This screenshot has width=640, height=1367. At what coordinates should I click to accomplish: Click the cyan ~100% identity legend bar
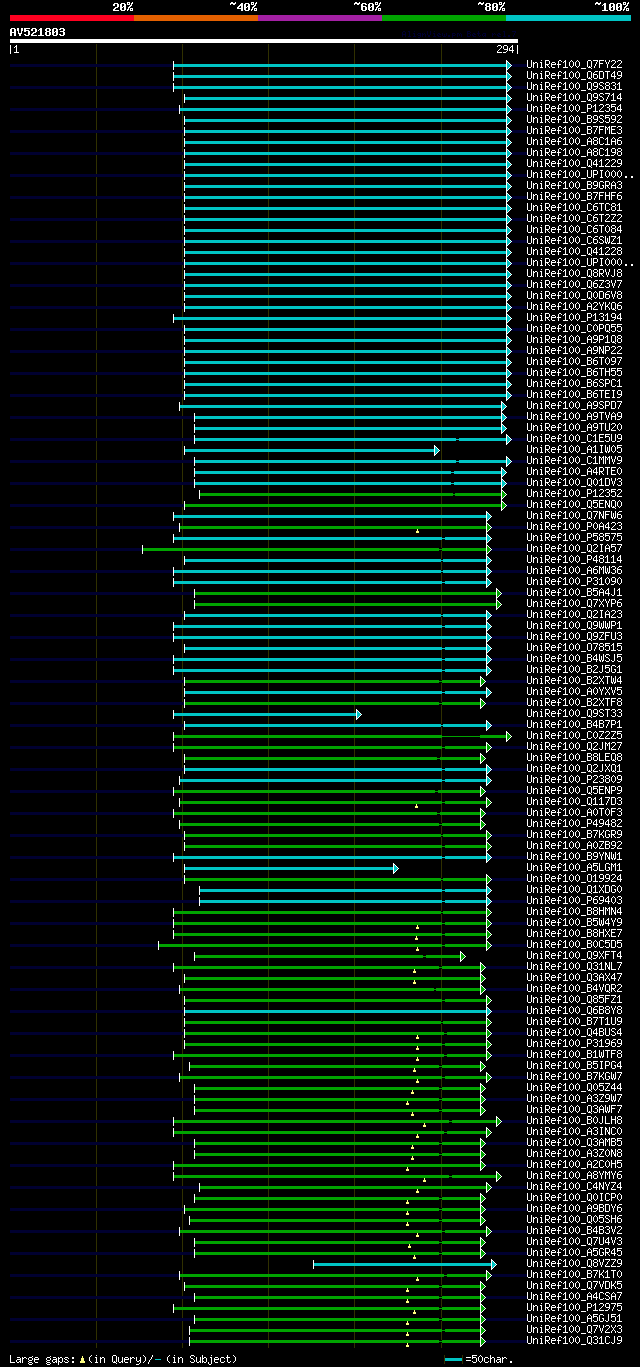pos(568,18)
